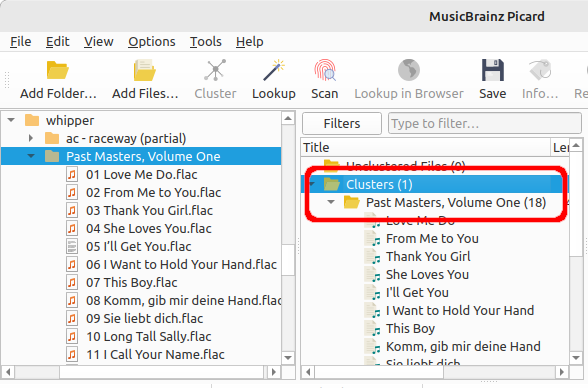Select Past Masters, Volume One folder in browser
This screenshot has height=388, width=588.
pos(141,156)
